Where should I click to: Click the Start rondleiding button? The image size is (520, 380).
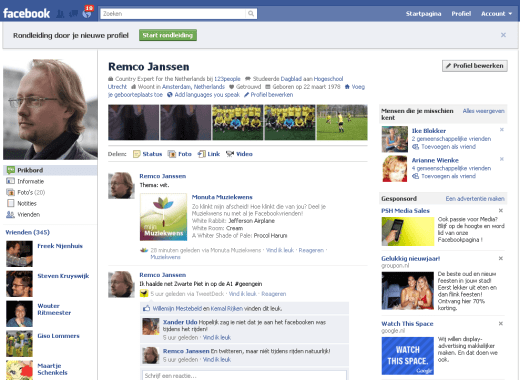point(168,35)
